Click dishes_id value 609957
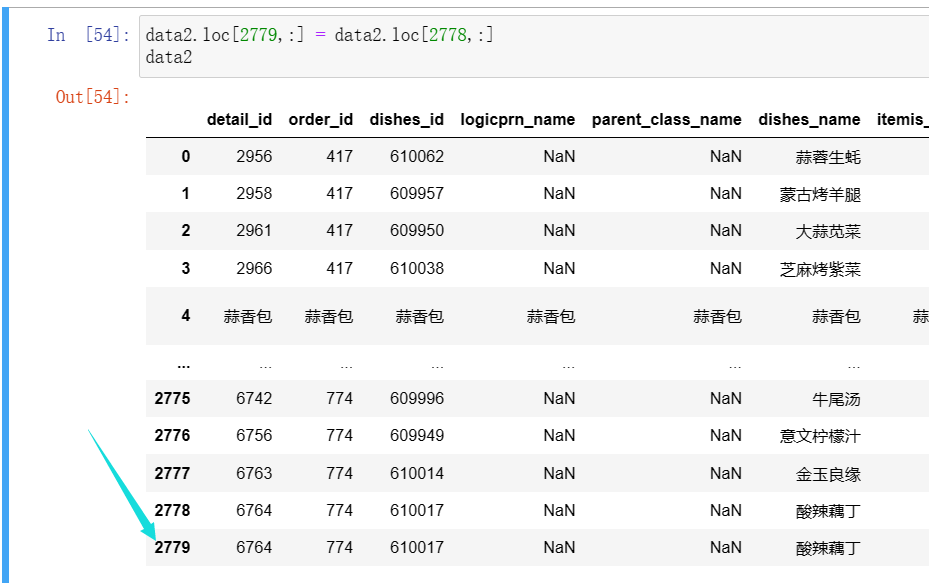 pos(417,194)
